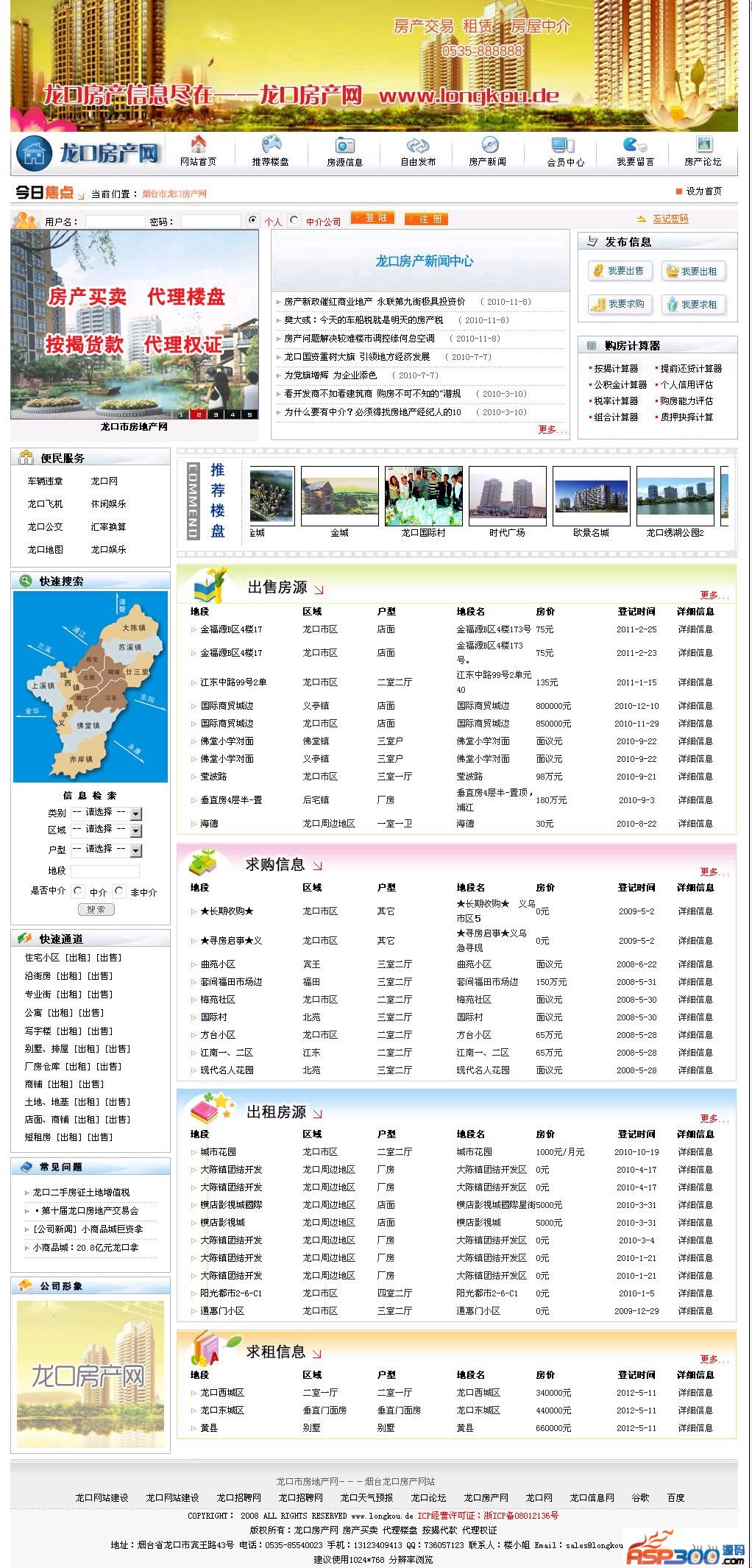This screenshot has width=752, height=1568.
Task: Click the 房产论坛 icon
Action: pyautogui.click(x=704, y=144)
